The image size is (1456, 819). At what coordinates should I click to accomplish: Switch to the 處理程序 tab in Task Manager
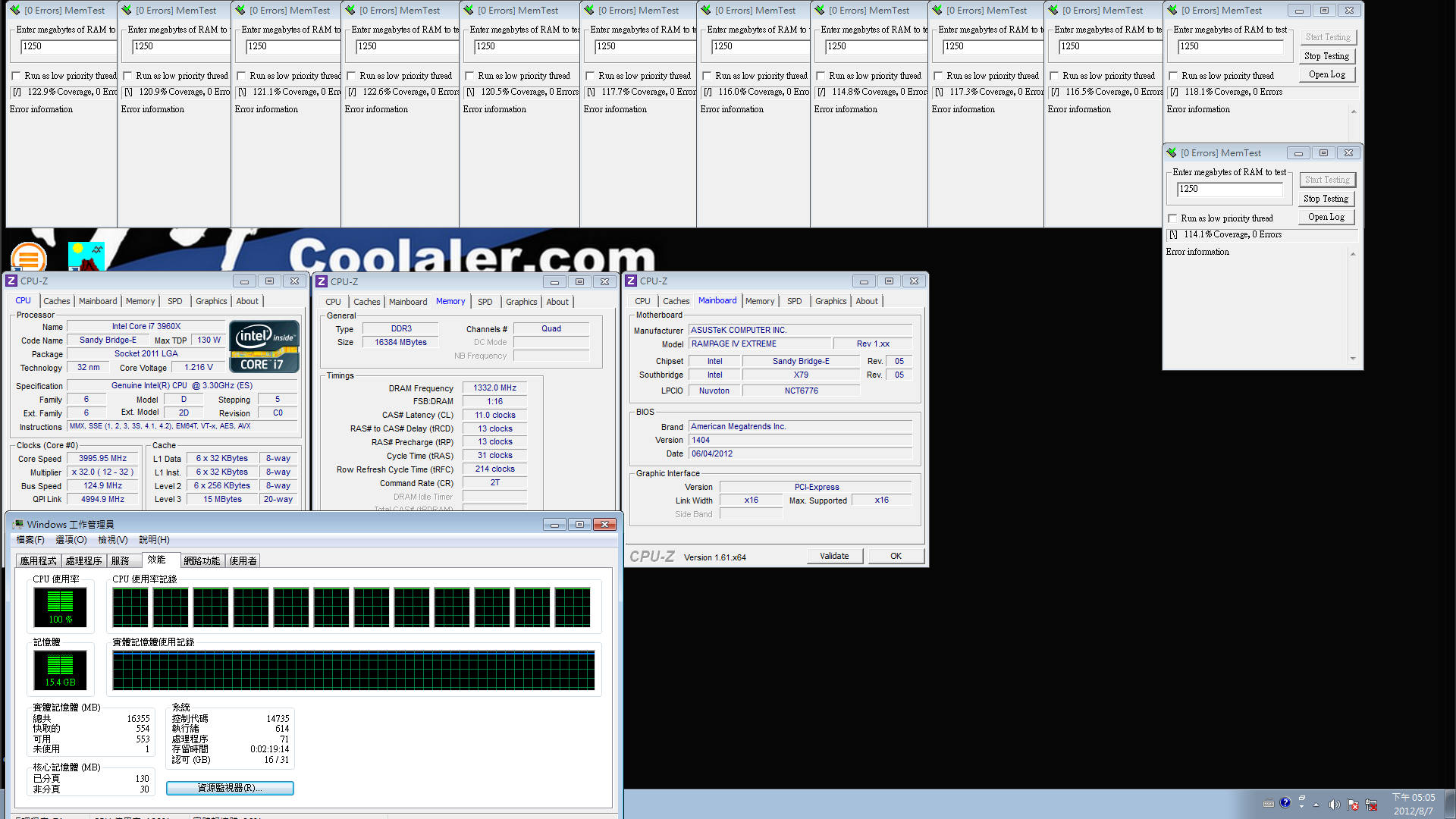click(83, 561)
